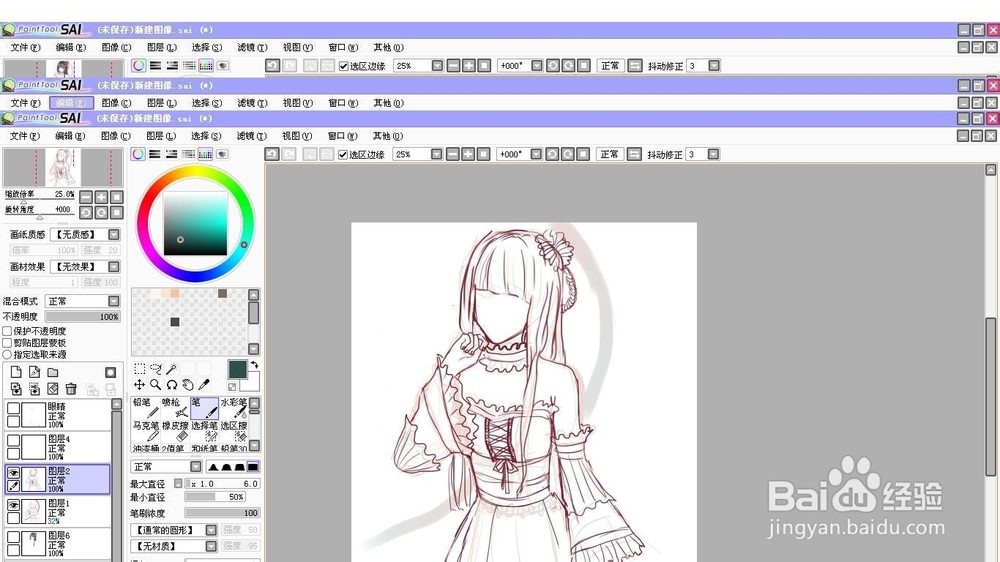The width and height of the screenshot is (1000, 562).
Task: Add a layer mask via mask icon
Action: click(x=110, y=373)
